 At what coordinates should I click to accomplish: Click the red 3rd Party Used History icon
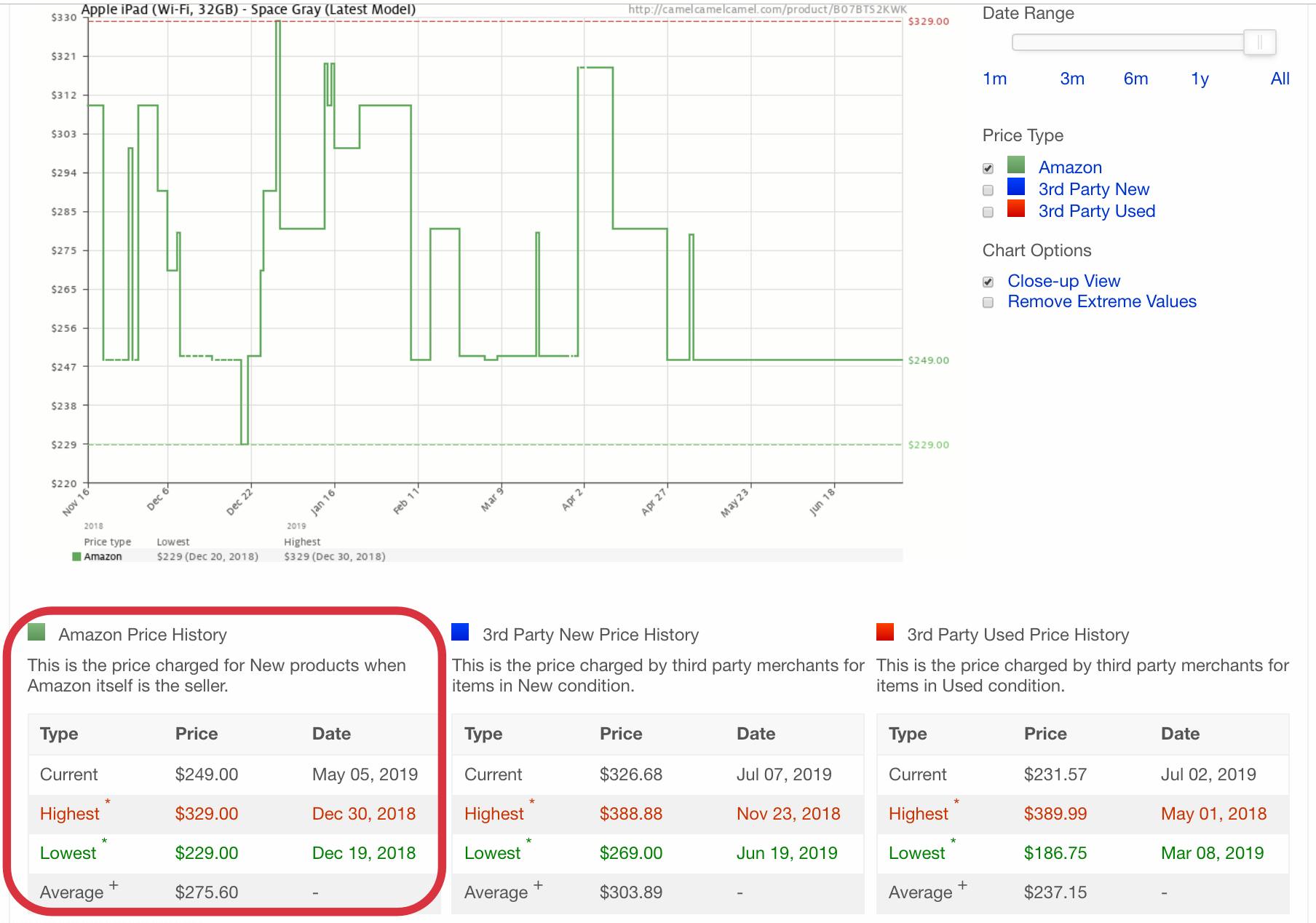click(885, 632)
